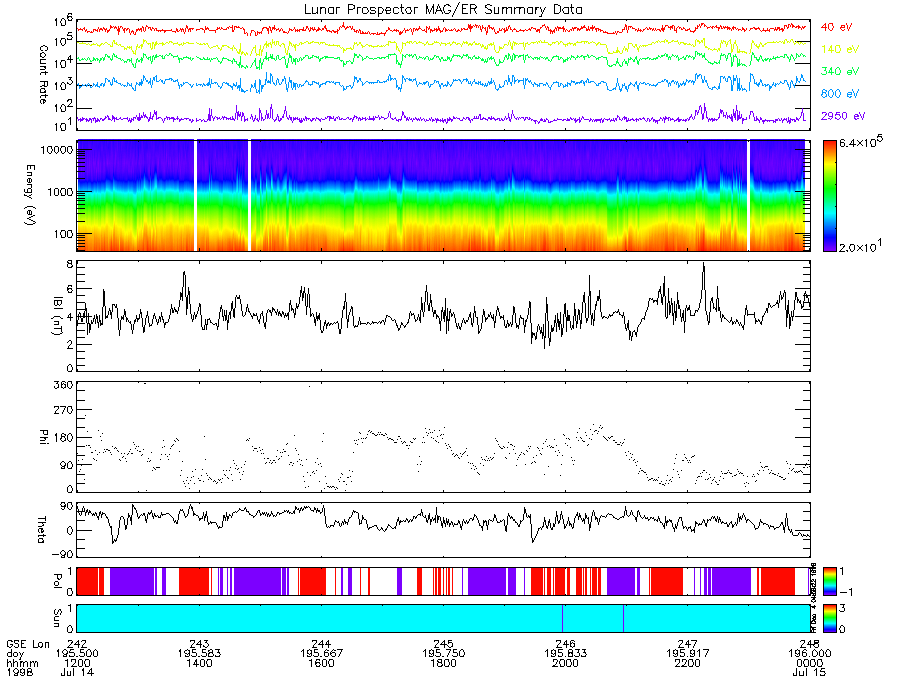Click the '180' Phi axis tick label
900x700 pixels.
coord(64,437)
